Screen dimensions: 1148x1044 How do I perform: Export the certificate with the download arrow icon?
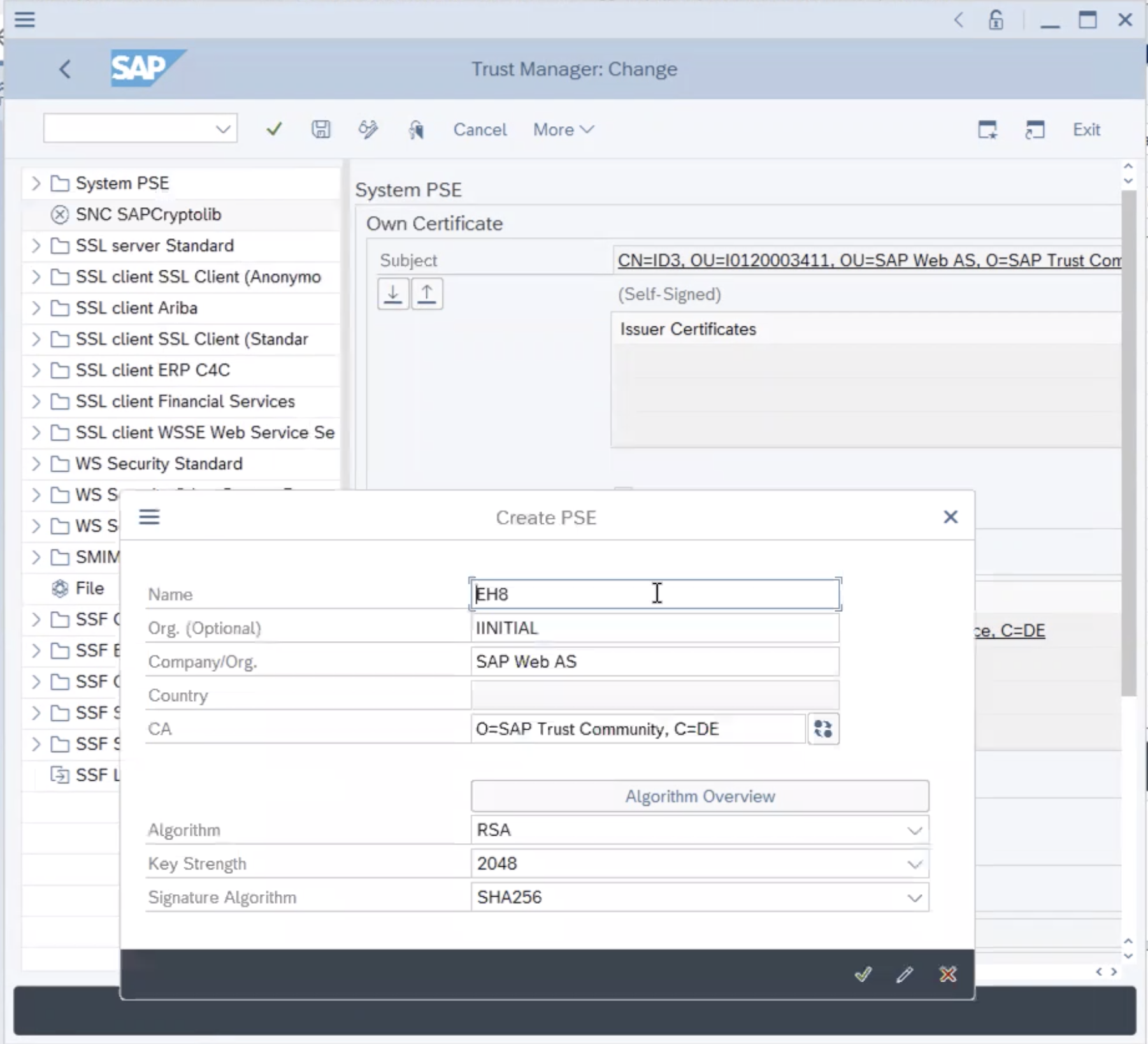[393, 293]
